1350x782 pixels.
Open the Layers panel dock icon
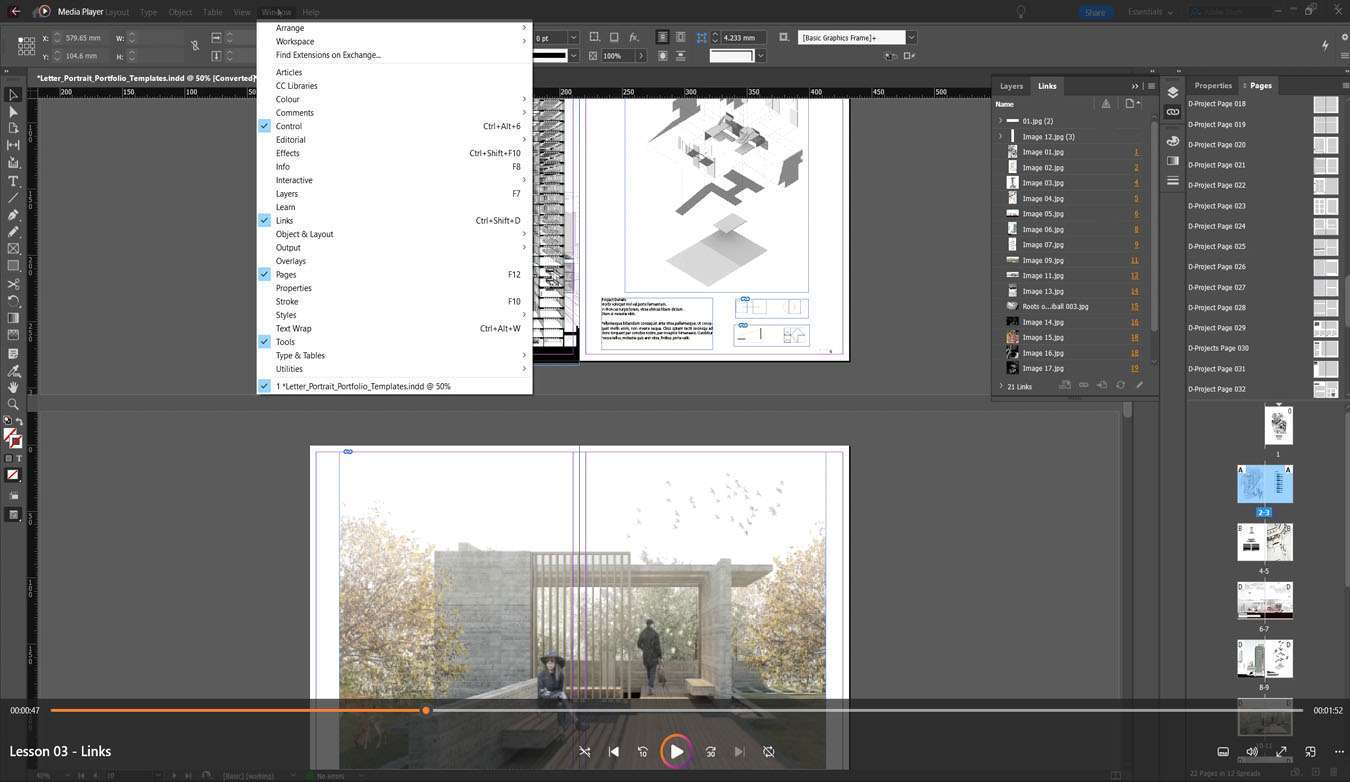[1173, 93]
